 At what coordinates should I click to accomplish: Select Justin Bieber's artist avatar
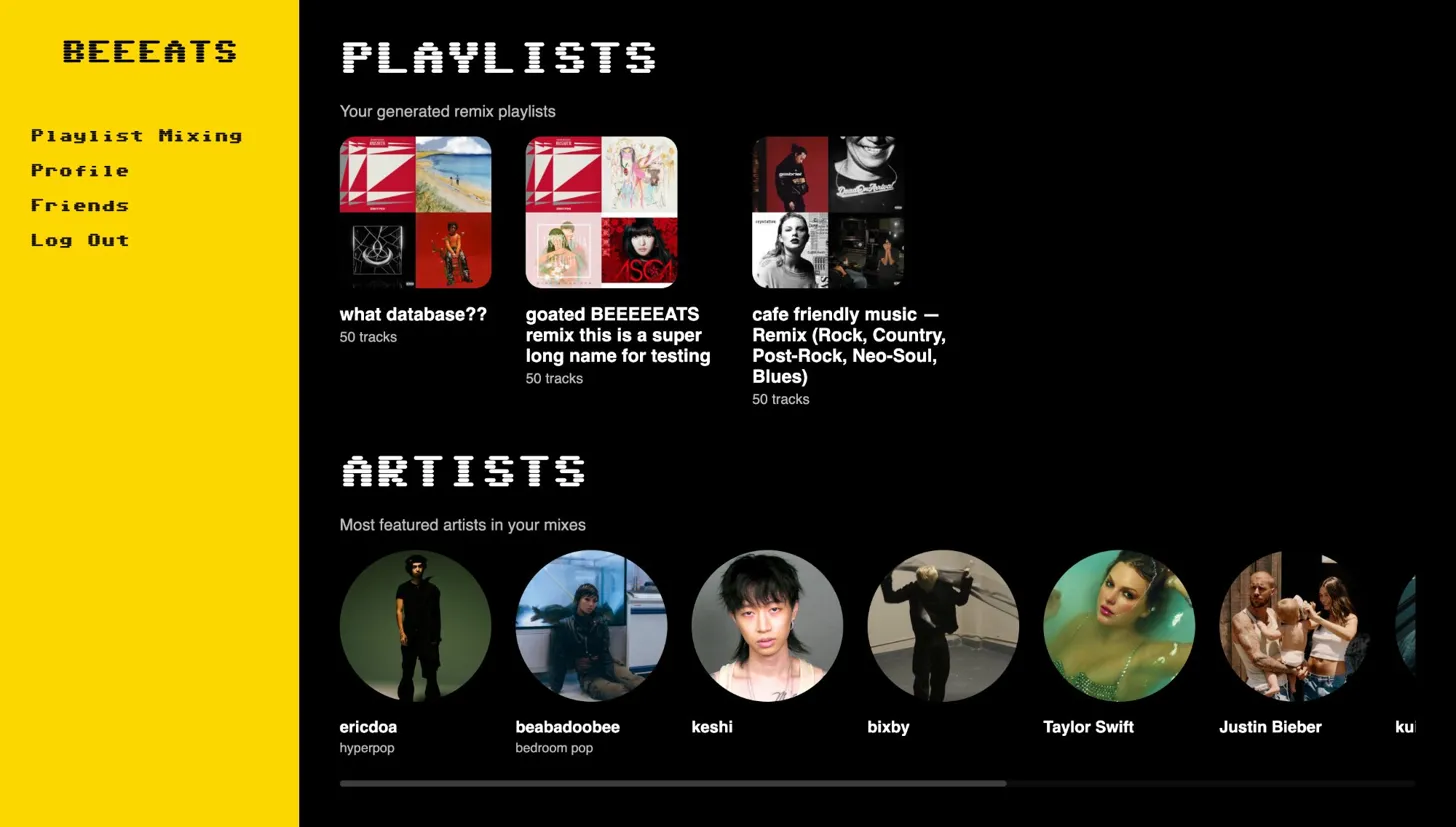1295,626
